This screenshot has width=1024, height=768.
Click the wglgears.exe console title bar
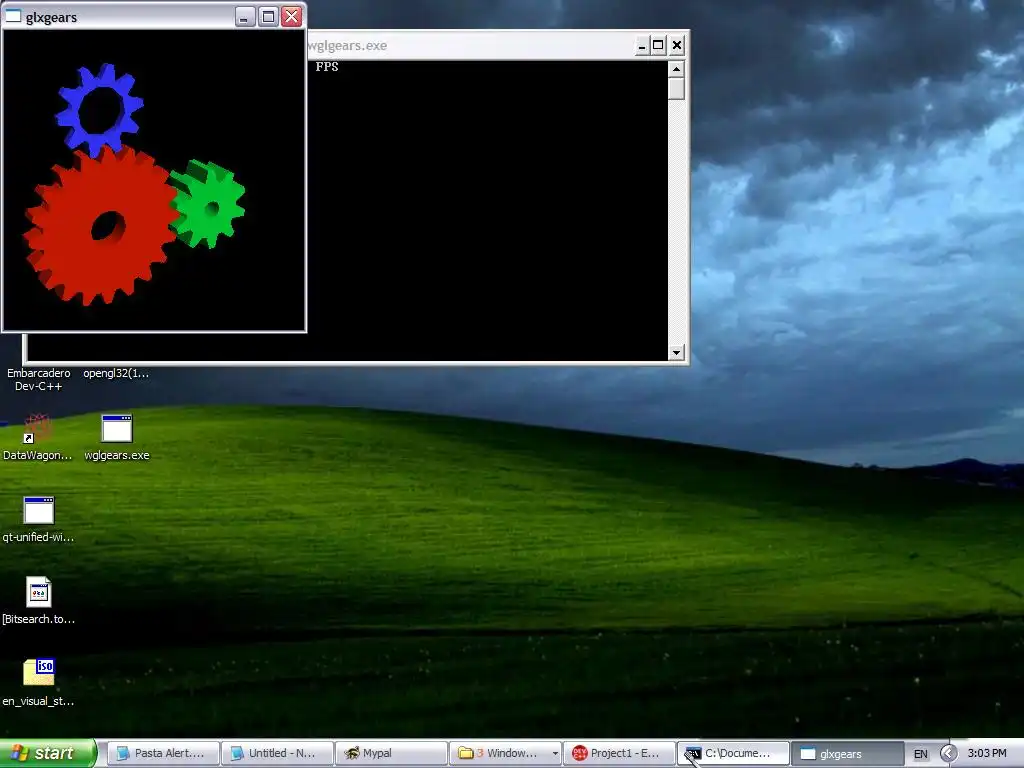[470, 45]
